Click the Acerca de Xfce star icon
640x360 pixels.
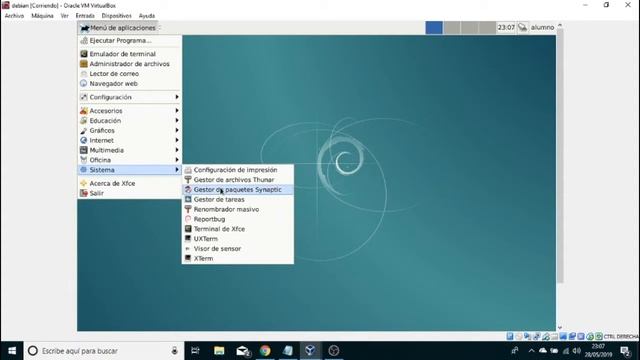[84, 183]
